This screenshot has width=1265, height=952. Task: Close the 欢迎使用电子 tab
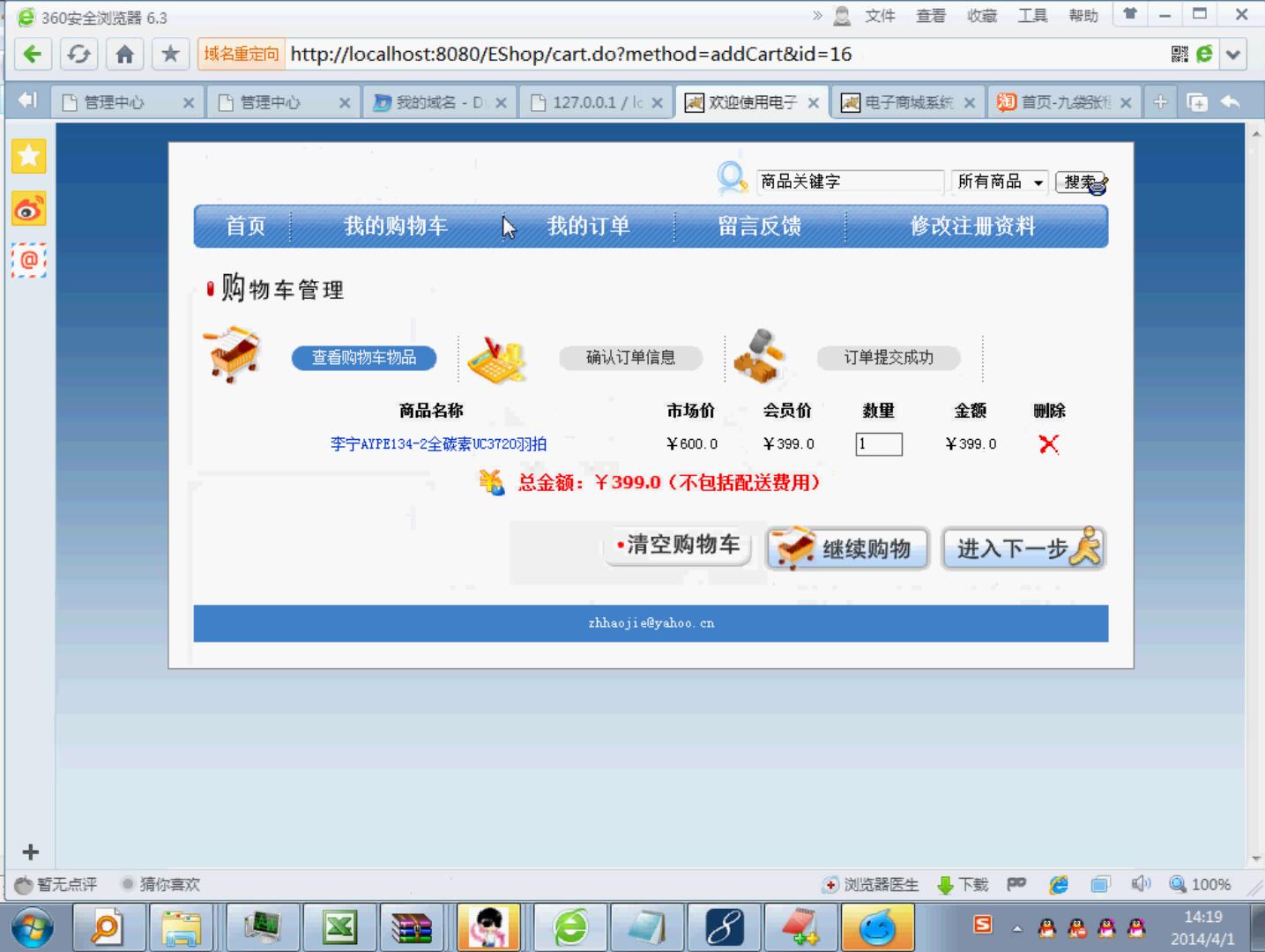813,103
